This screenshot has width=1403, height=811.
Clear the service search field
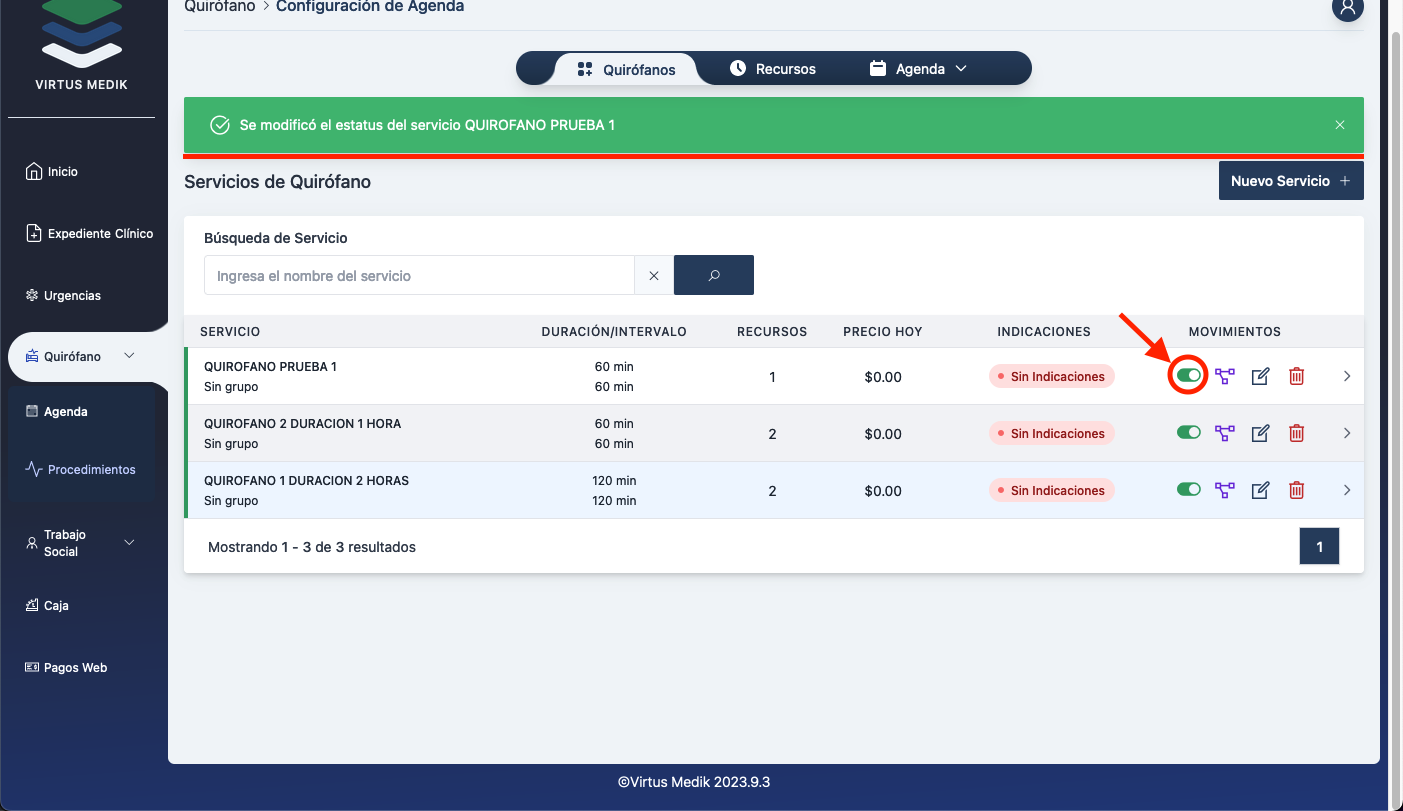tap(654, 276)
